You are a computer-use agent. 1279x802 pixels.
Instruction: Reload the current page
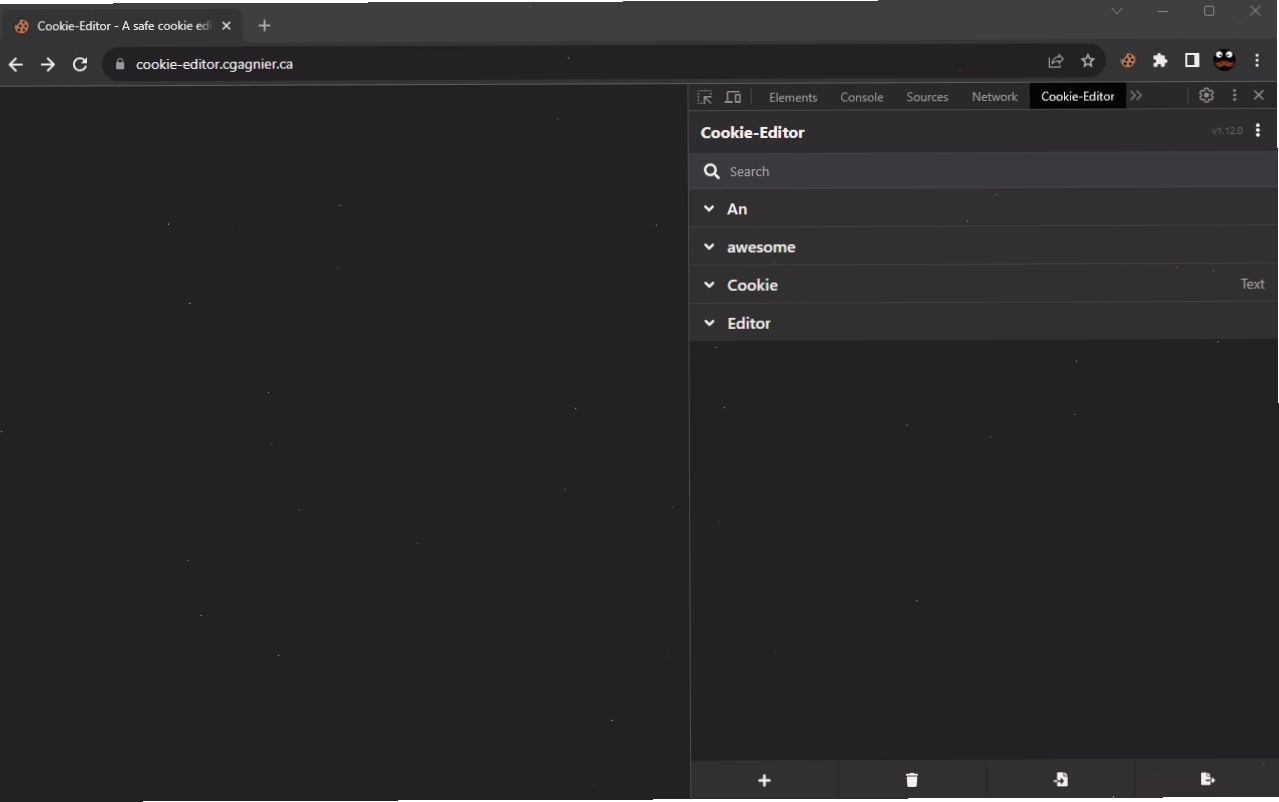(80, 64)
